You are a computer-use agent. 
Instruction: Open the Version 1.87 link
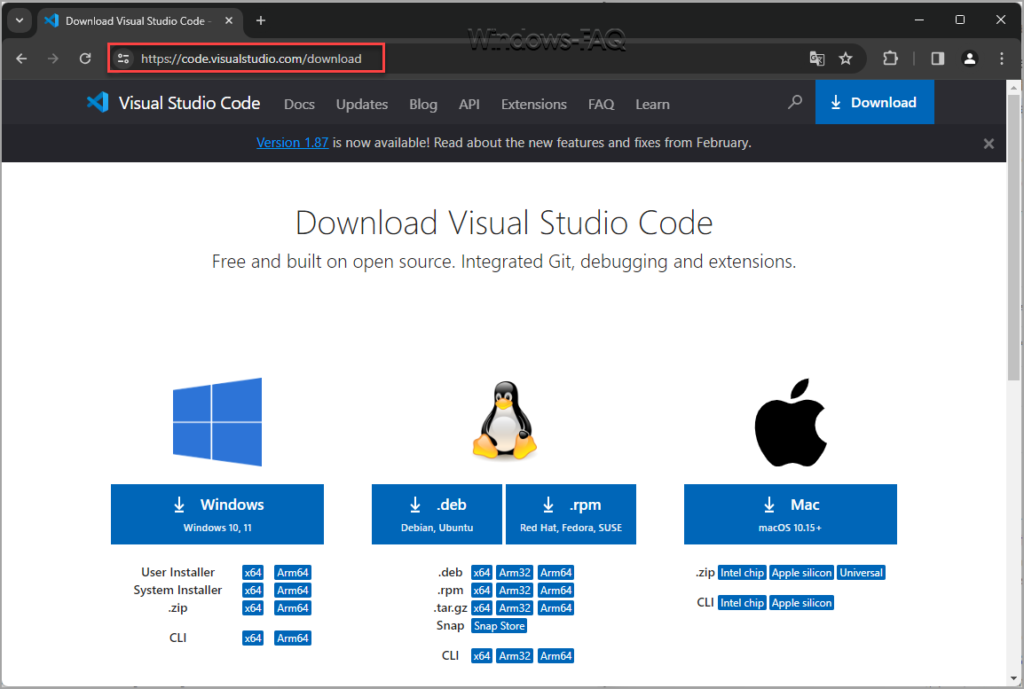pos(292,142)
